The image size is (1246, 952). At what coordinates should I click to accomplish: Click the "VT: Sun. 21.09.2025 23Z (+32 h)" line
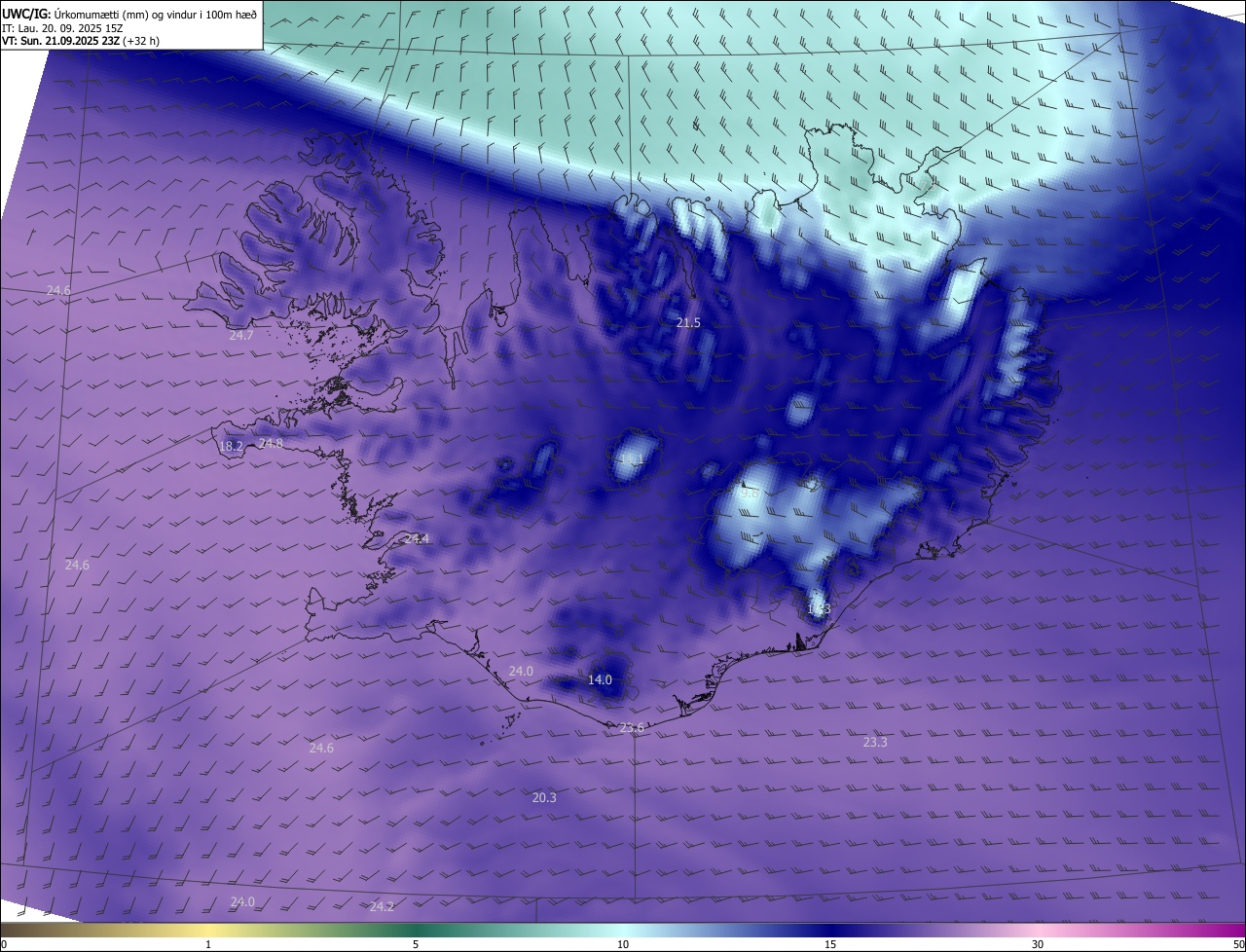tap(81, 41)
